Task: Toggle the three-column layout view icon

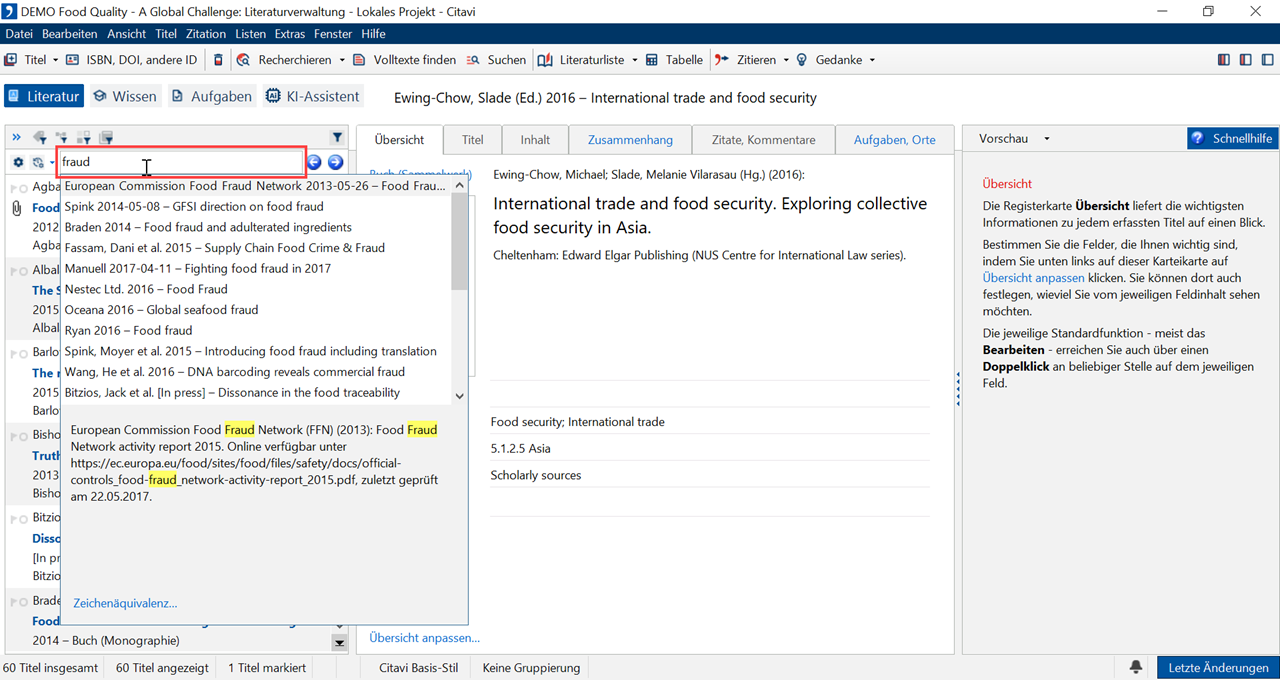Action: 1224,60
